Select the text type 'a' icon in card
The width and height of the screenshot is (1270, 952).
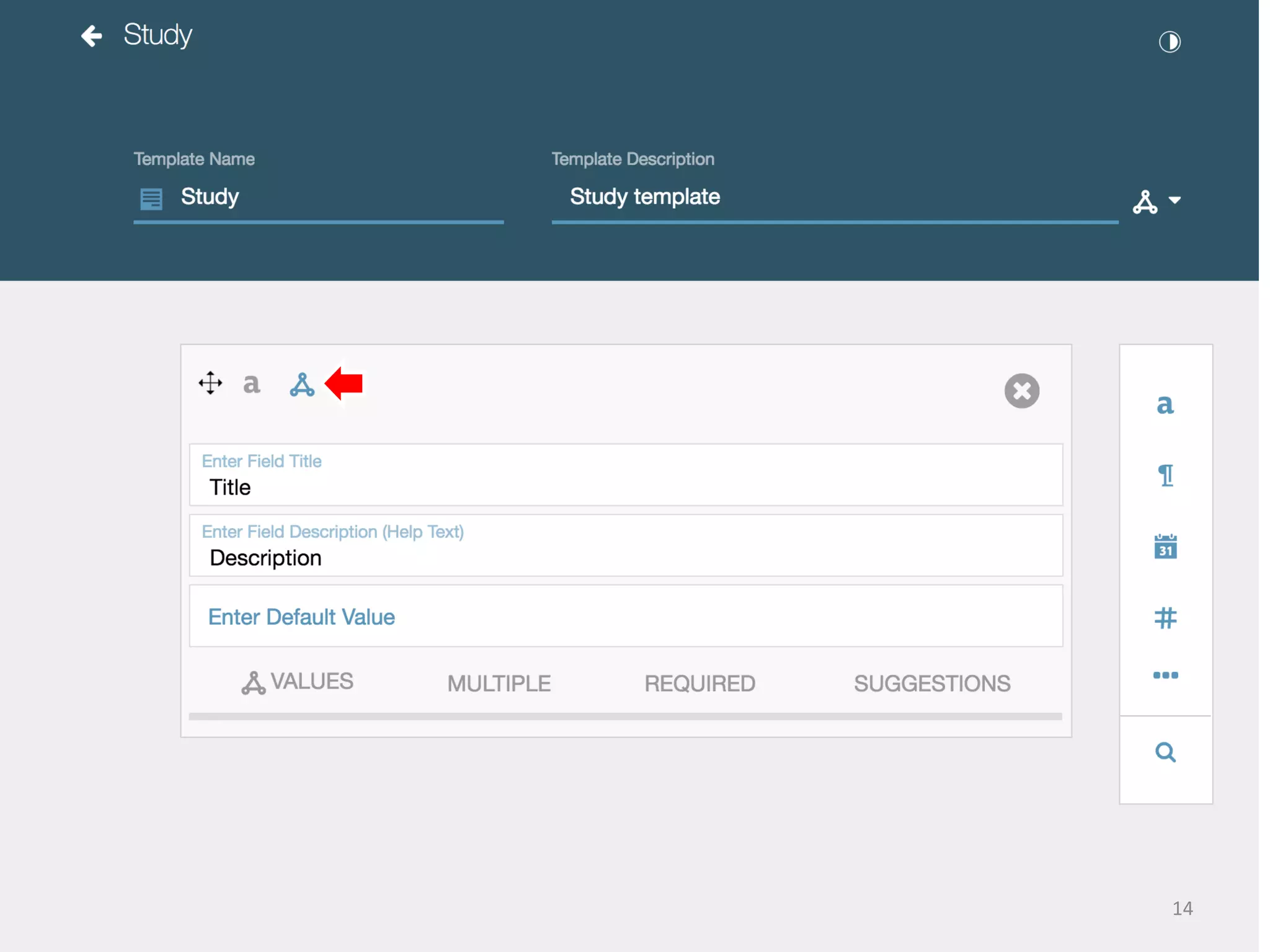tap(251, 384)
